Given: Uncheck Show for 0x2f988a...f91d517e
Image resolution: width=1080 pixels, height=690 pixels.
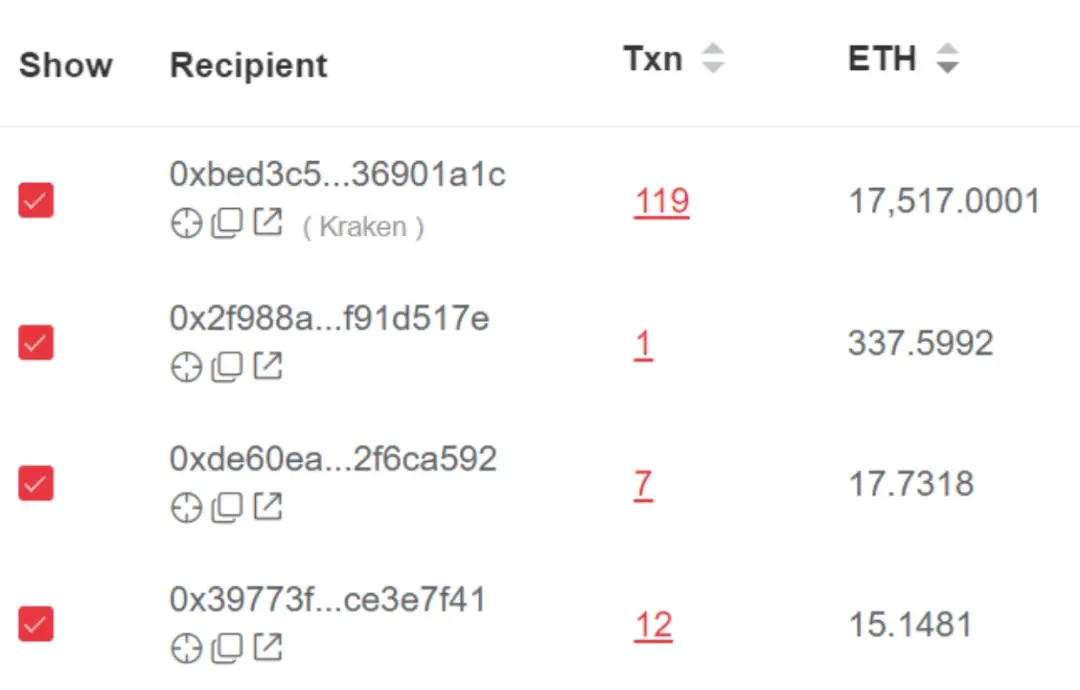Looking at the screenshot, I should pyautogui.click(x=36, y=343).
